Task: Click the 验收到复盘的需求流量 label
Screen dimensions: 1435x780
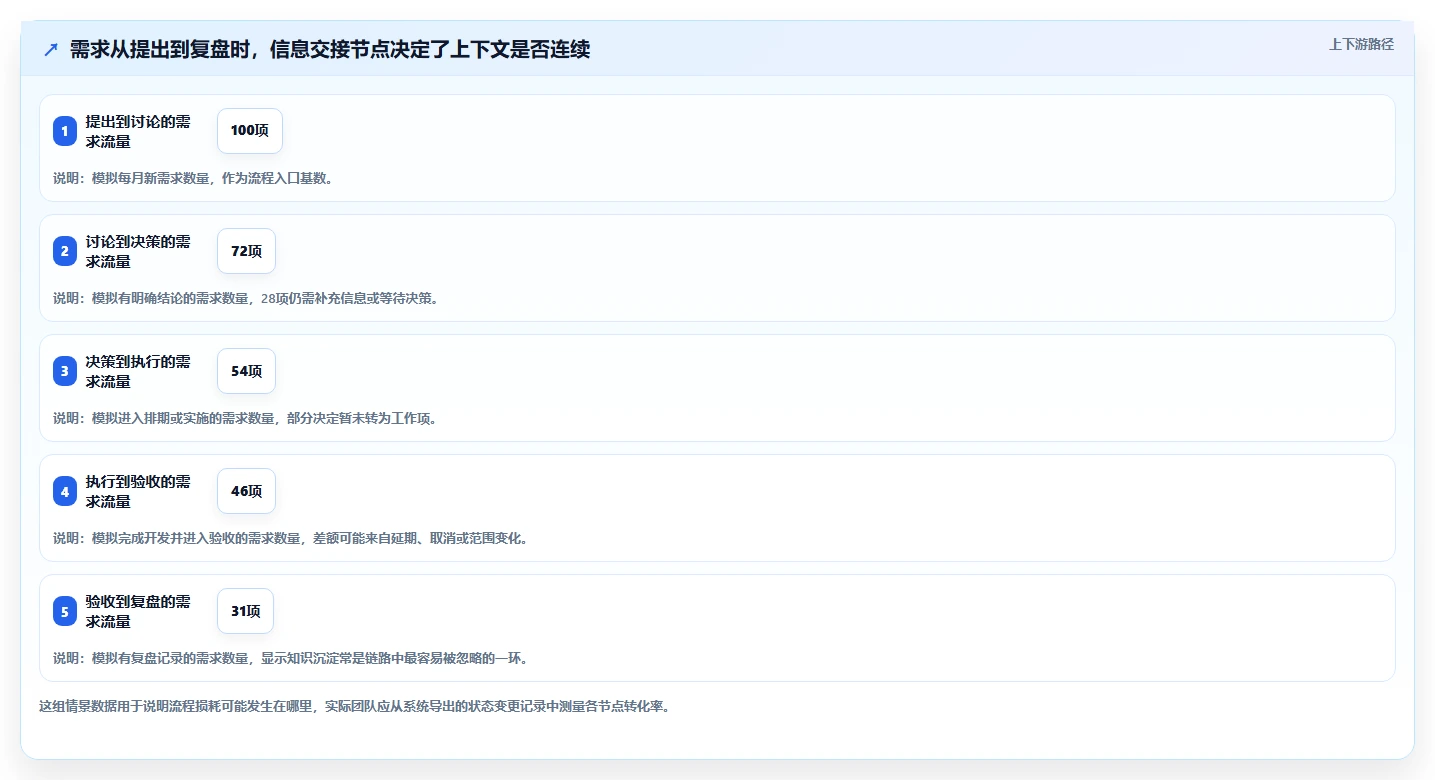Action: (x=138, y=611)
